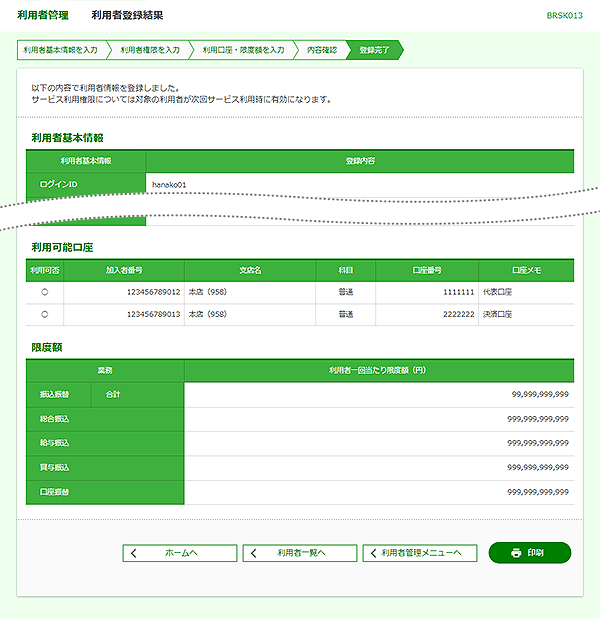
Task: Click the 振込振替 row header
Action: [x=58, y=394]
